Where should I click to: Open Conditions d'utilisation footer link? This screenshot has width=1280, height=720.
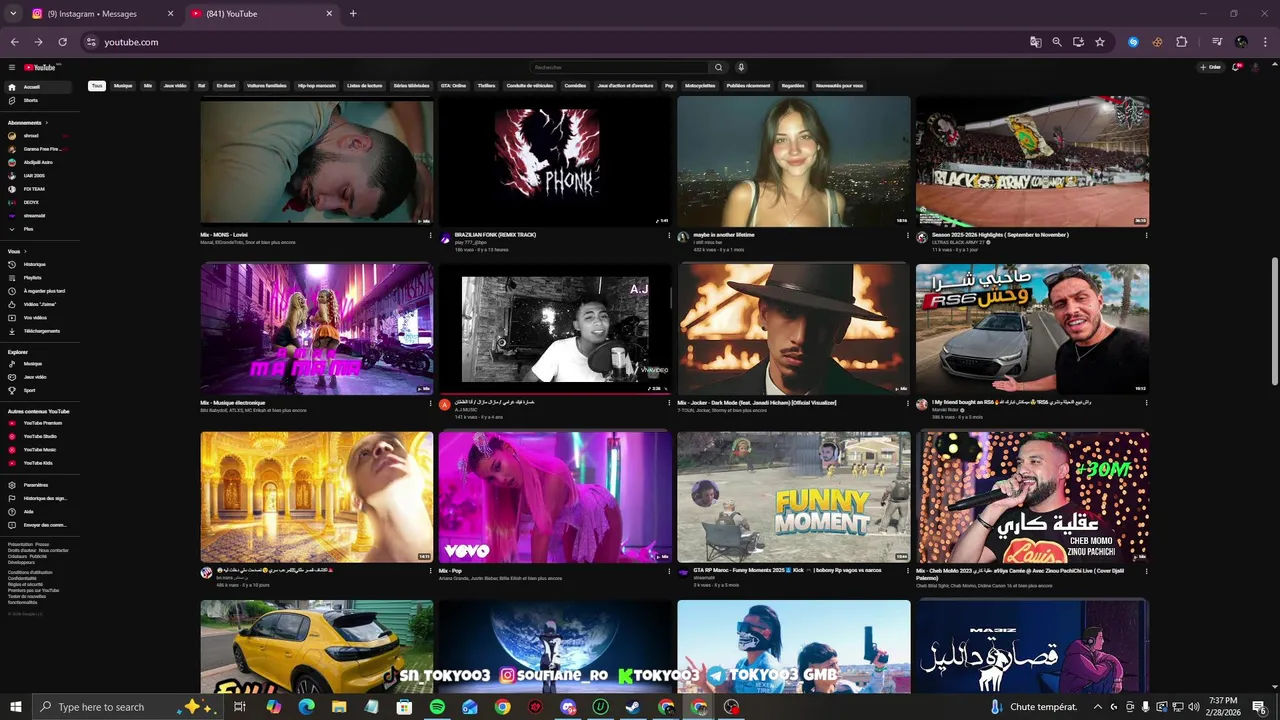pyautogui.click(x=30, y=573)
